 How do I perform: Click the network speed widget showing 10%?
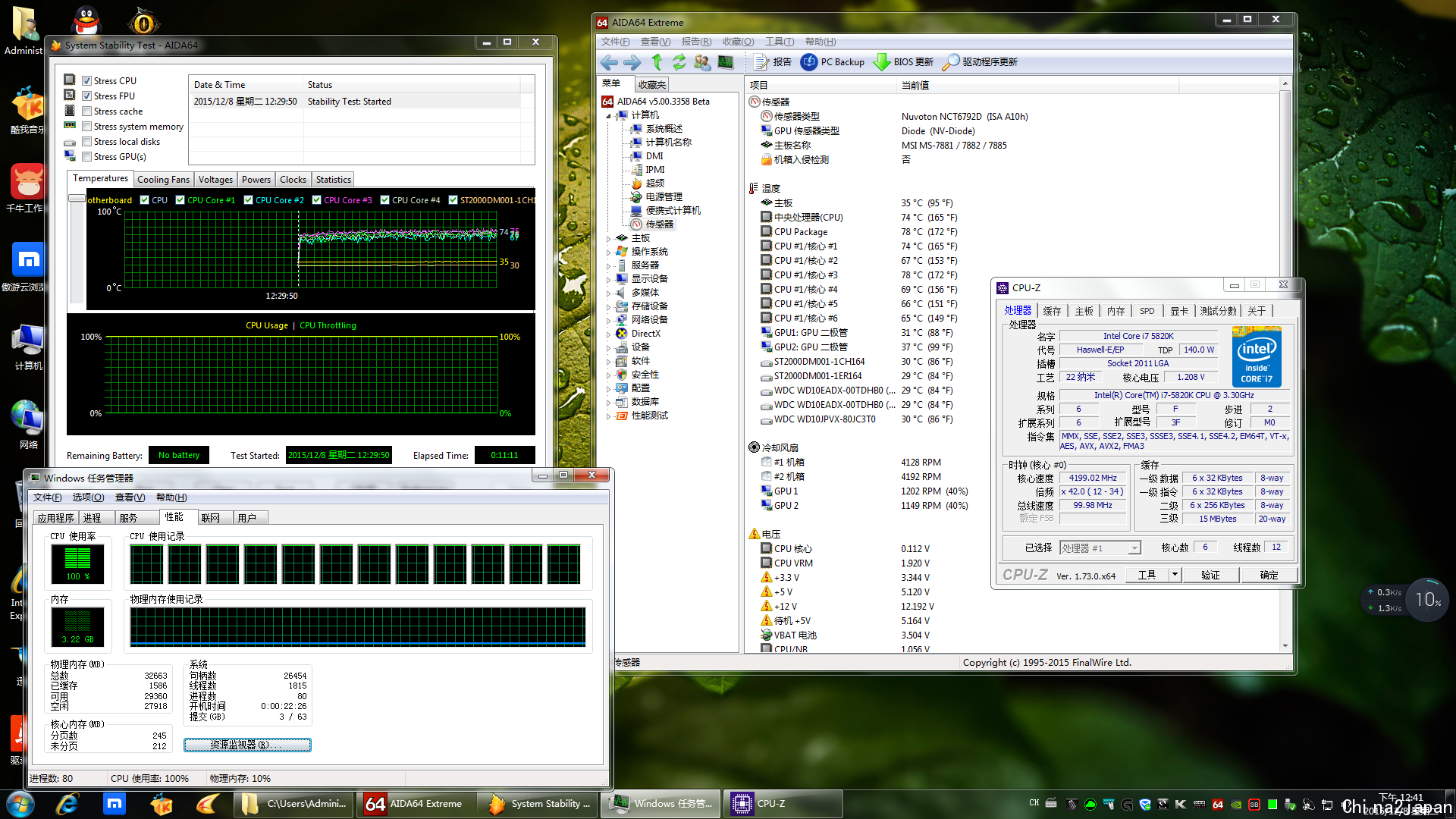coord(1427,600)
